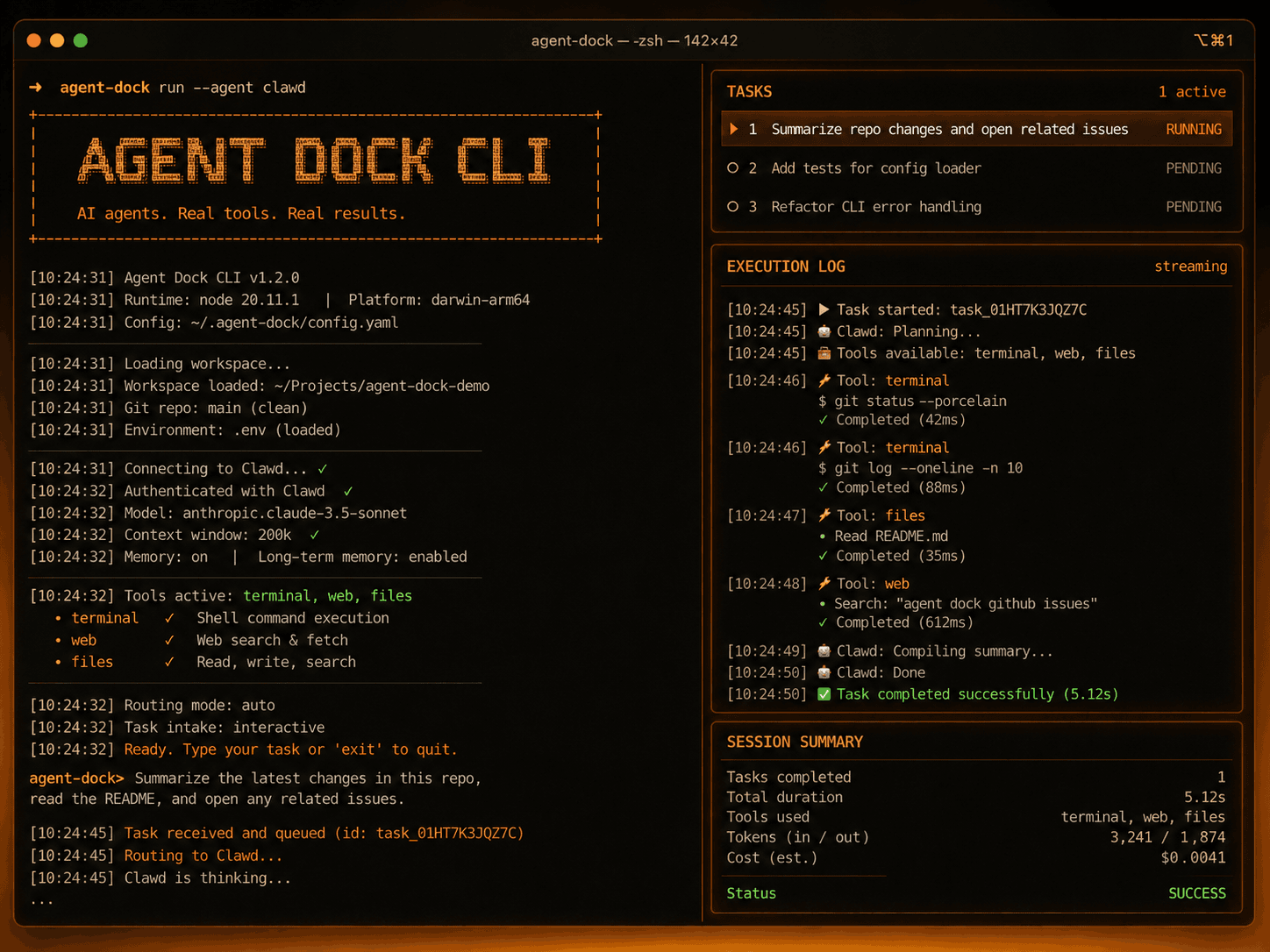Click the PENDING status on task 3
The width and height of the screenshot is (1270, 952).
[x=1194, y=207]
